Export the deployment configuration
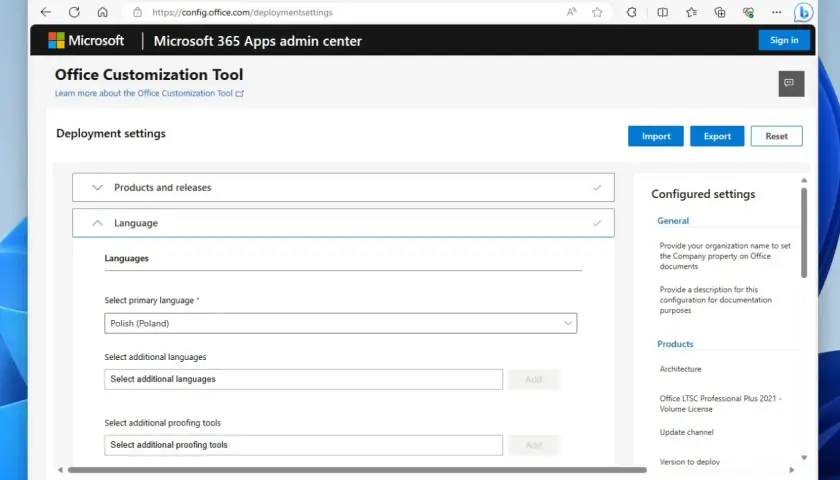The image size is (840, 480). (717, 136)
